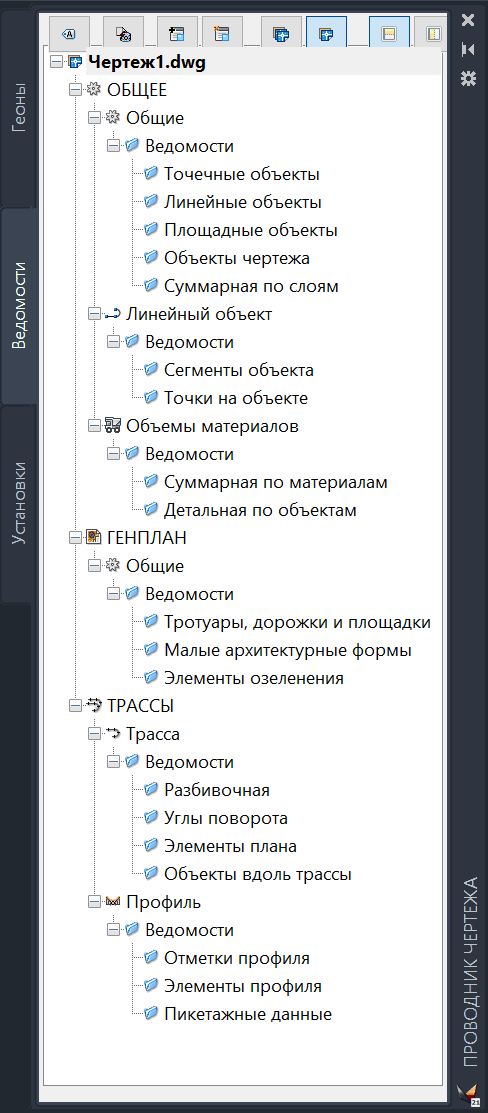Collapse the ОБЩЕЕ section

tap(75, 90)
